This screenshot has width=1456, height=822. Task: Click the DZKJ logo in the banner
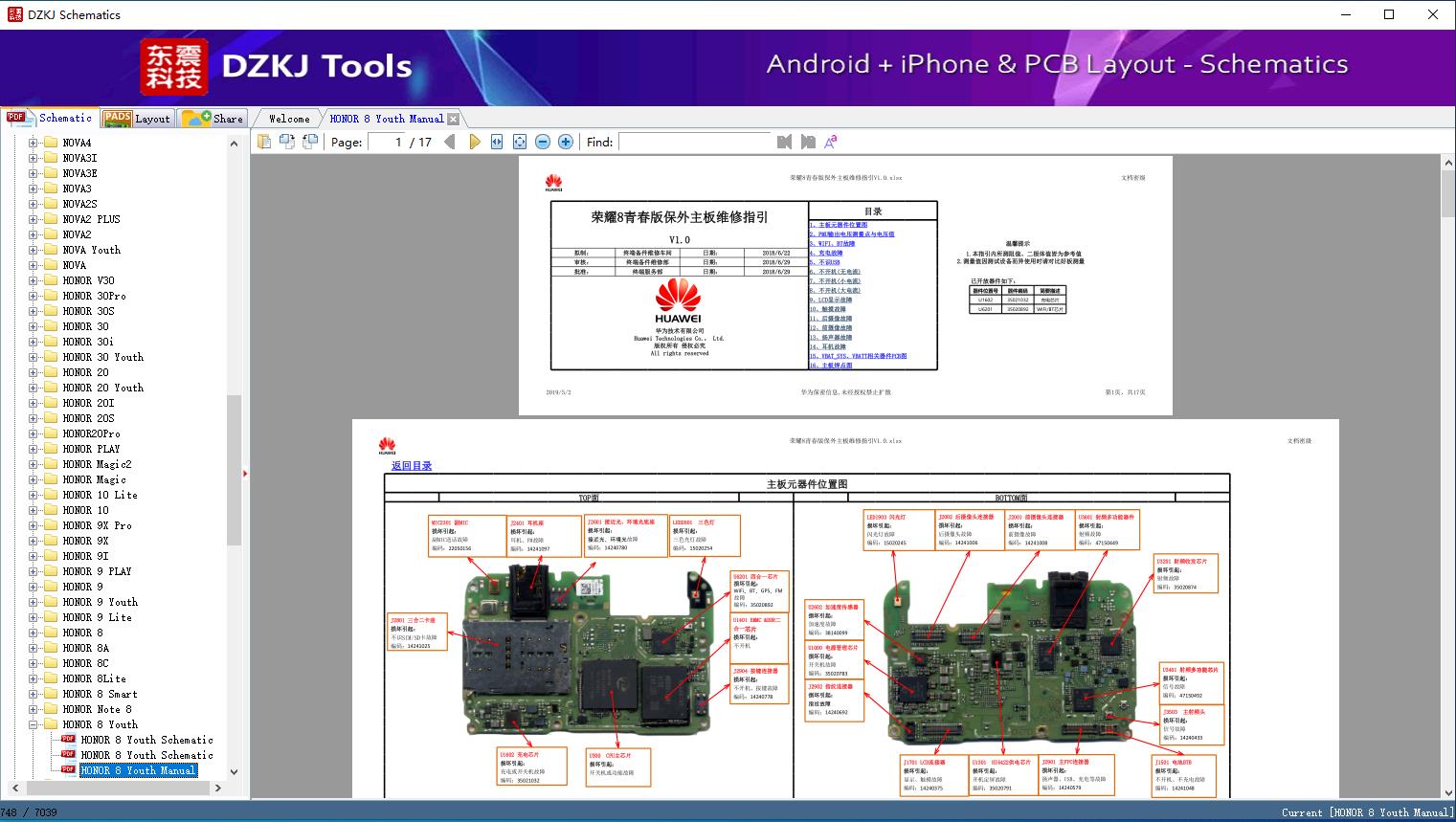point(173,66)
